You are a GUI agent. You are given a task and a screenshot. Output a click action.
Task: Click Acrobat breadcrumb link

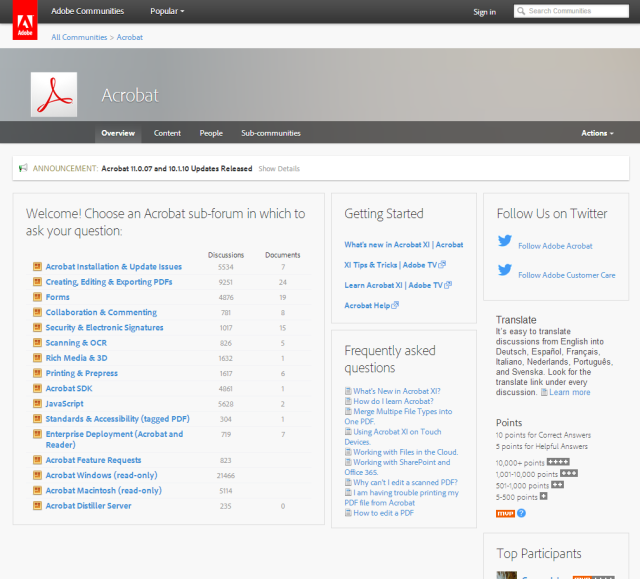(x=130, y=37)
